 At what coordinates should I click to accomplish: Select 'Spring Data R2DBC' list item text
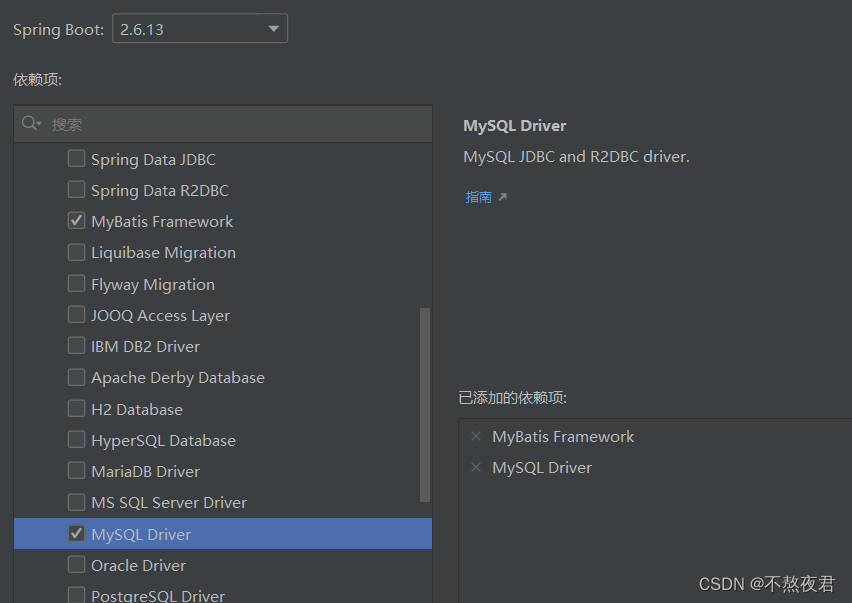(160, 190)
